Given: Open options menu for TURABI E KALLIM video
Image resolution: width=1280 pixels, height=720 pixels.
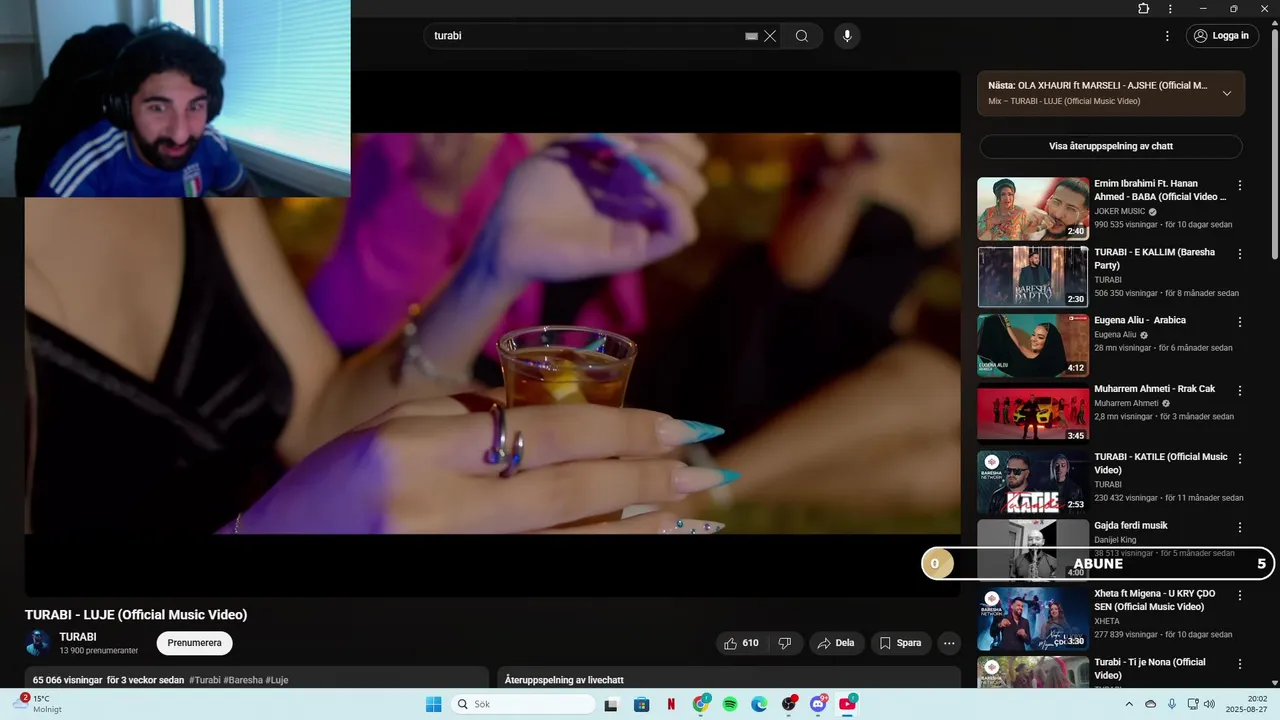Looking at the screenshot, I should pos(1240,254).
